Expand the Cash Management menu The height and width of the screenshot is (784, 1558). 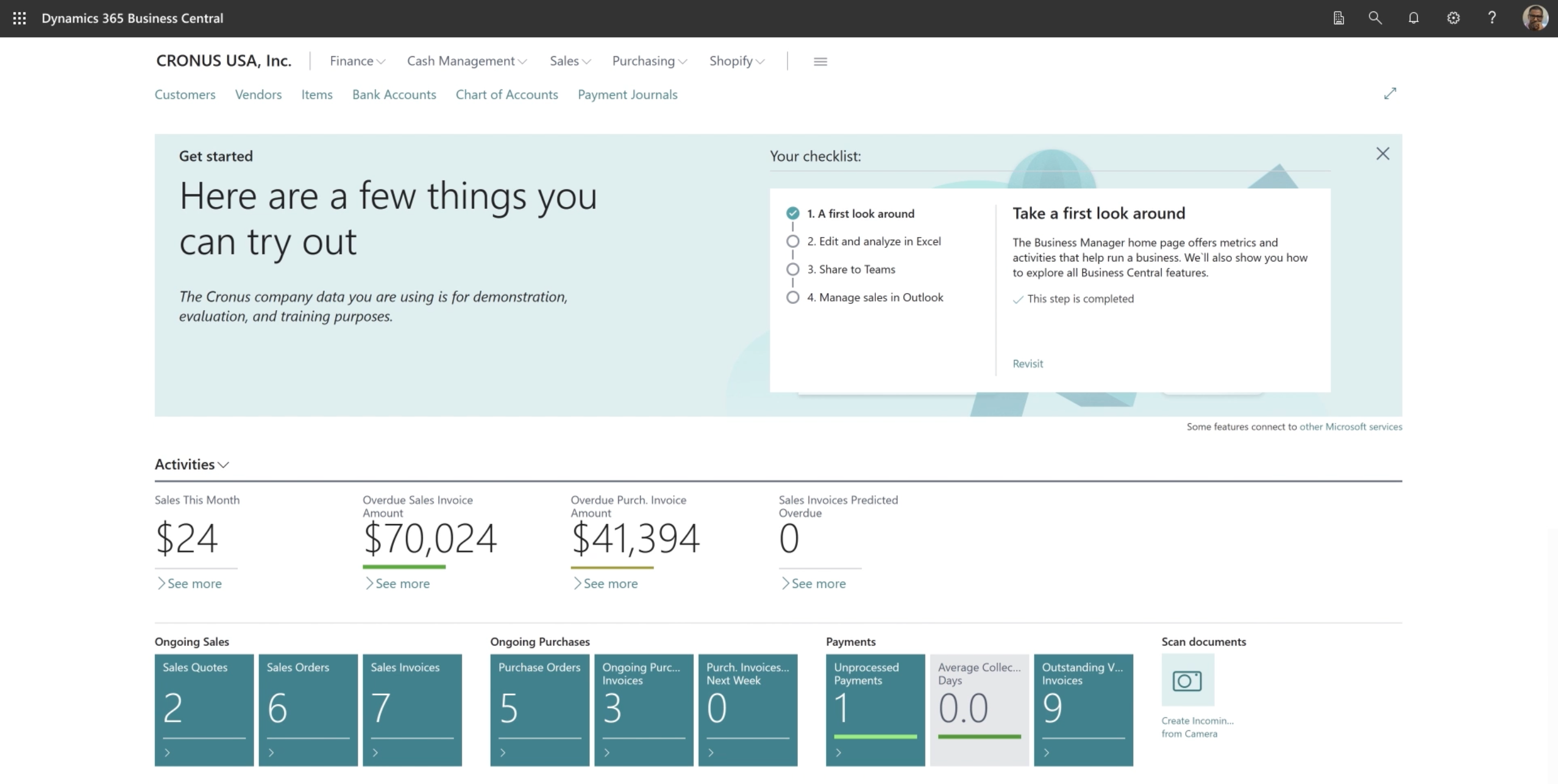pos(467,61)
